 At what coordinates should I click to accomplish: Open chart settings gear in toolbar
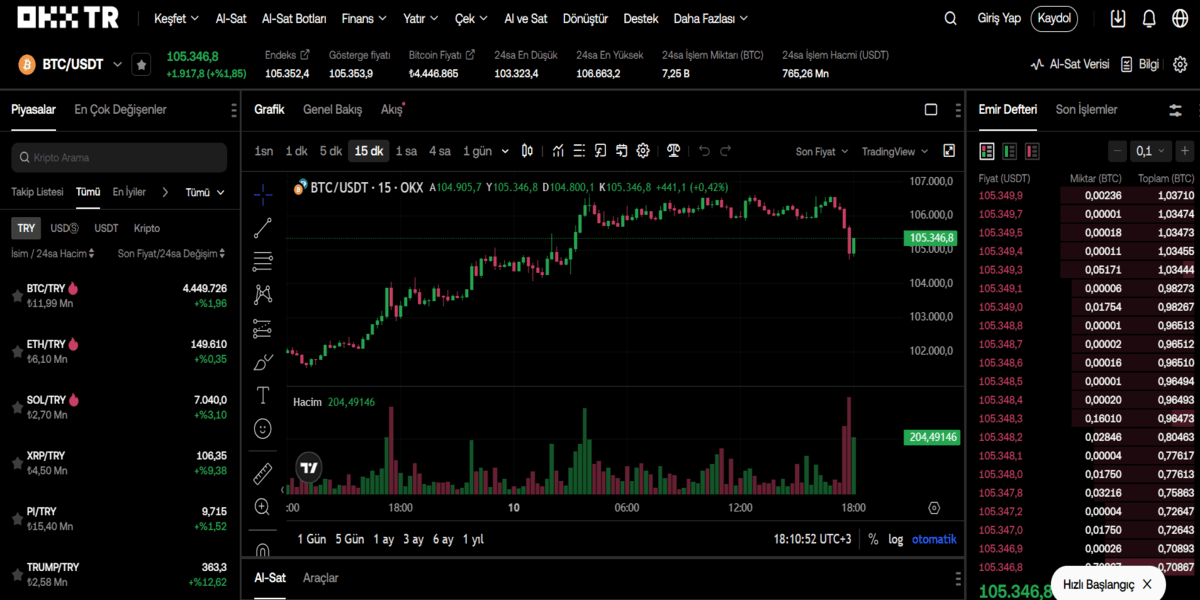(x=643, y=151)
